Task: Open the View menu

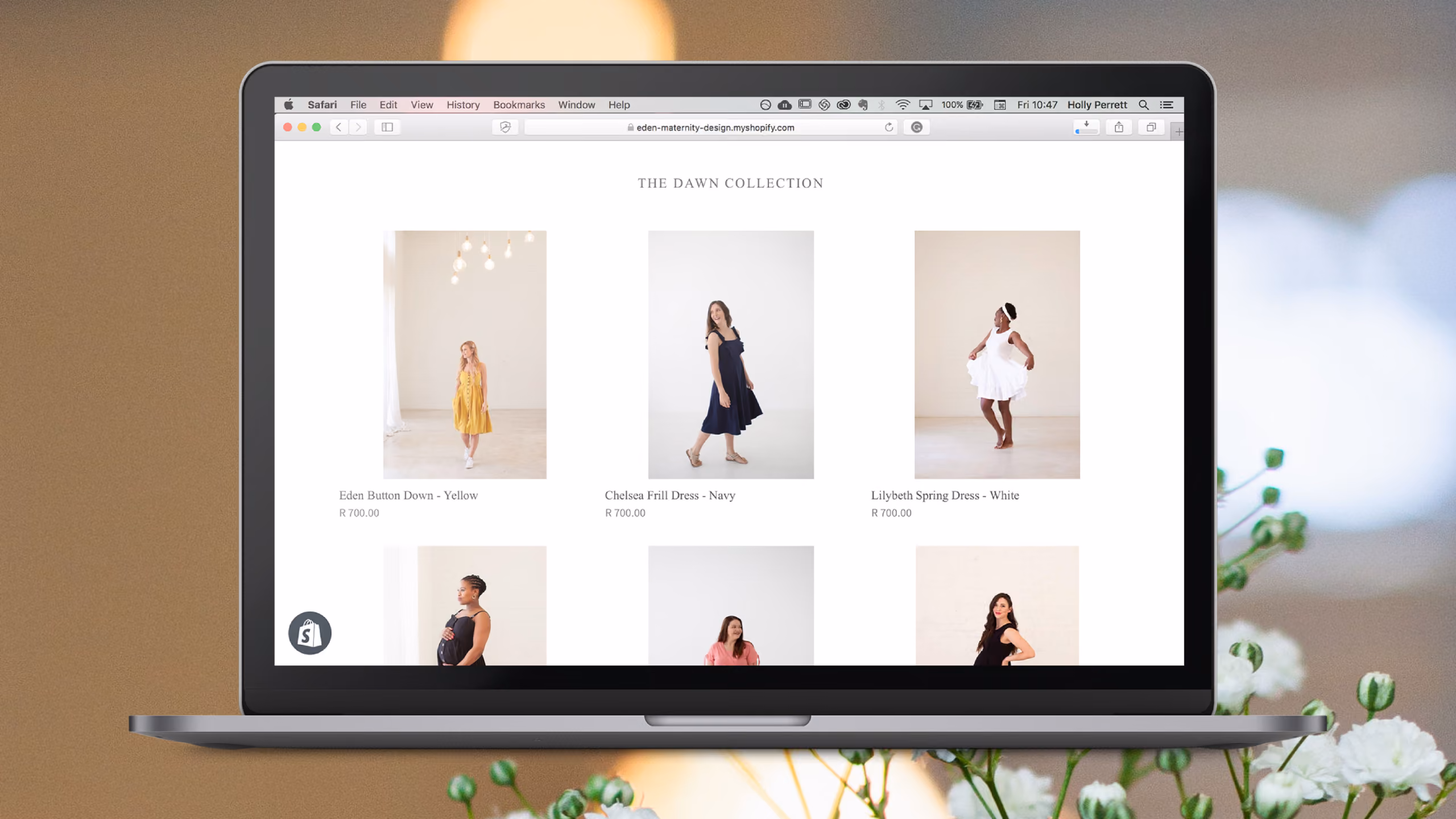Action: point(422,105)
